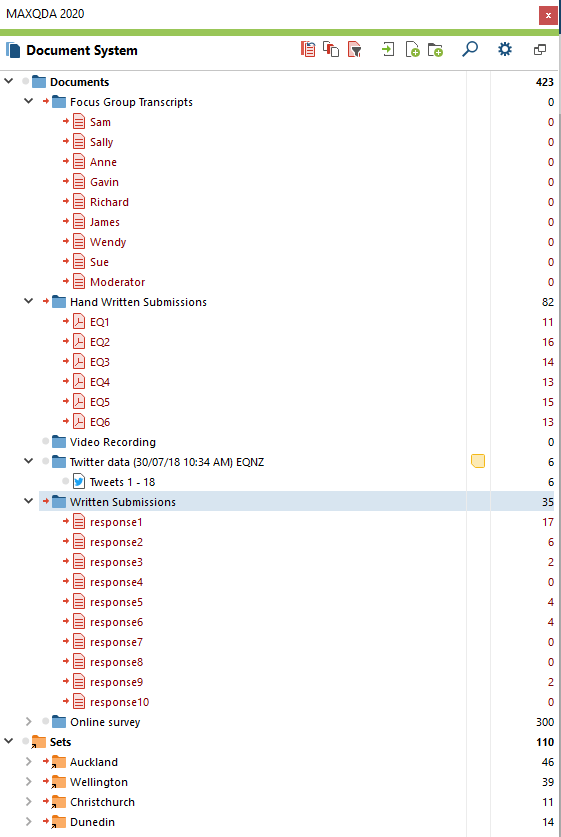Toggle activation circle for Tweets 1 - 18

(66, 481)
